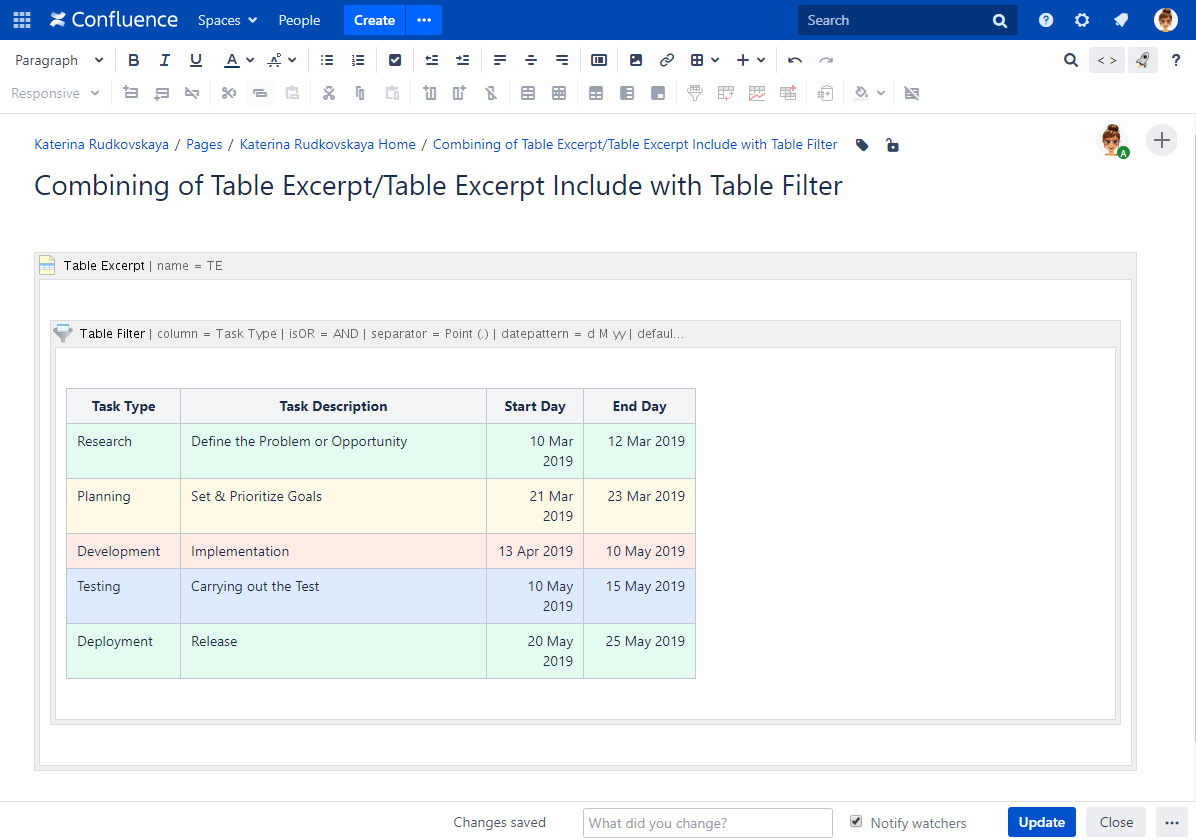Insert a chart from table data

[756, 92]
